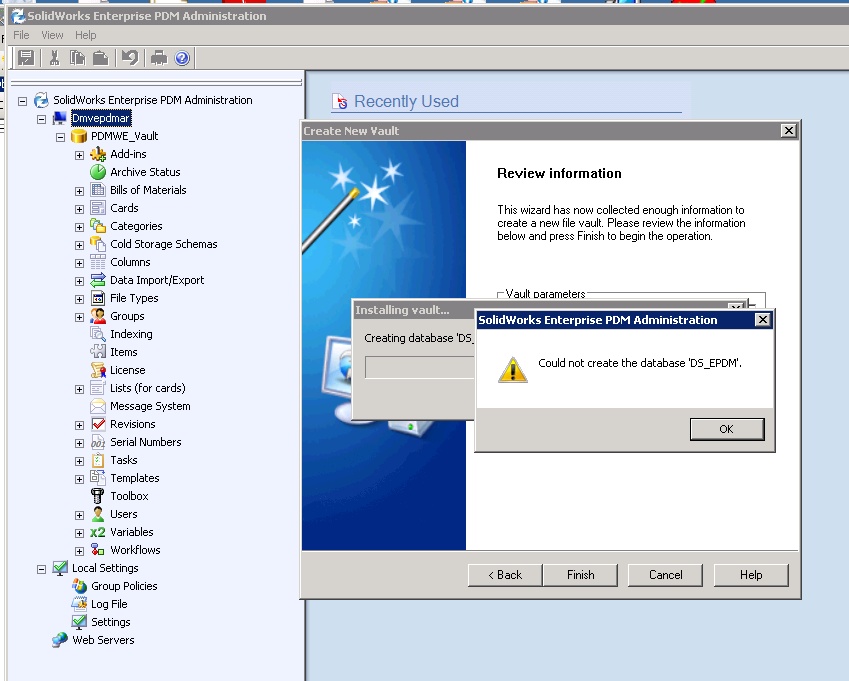
Task: Click the Cut scissors toolbar icon
Action: point(54,57)
